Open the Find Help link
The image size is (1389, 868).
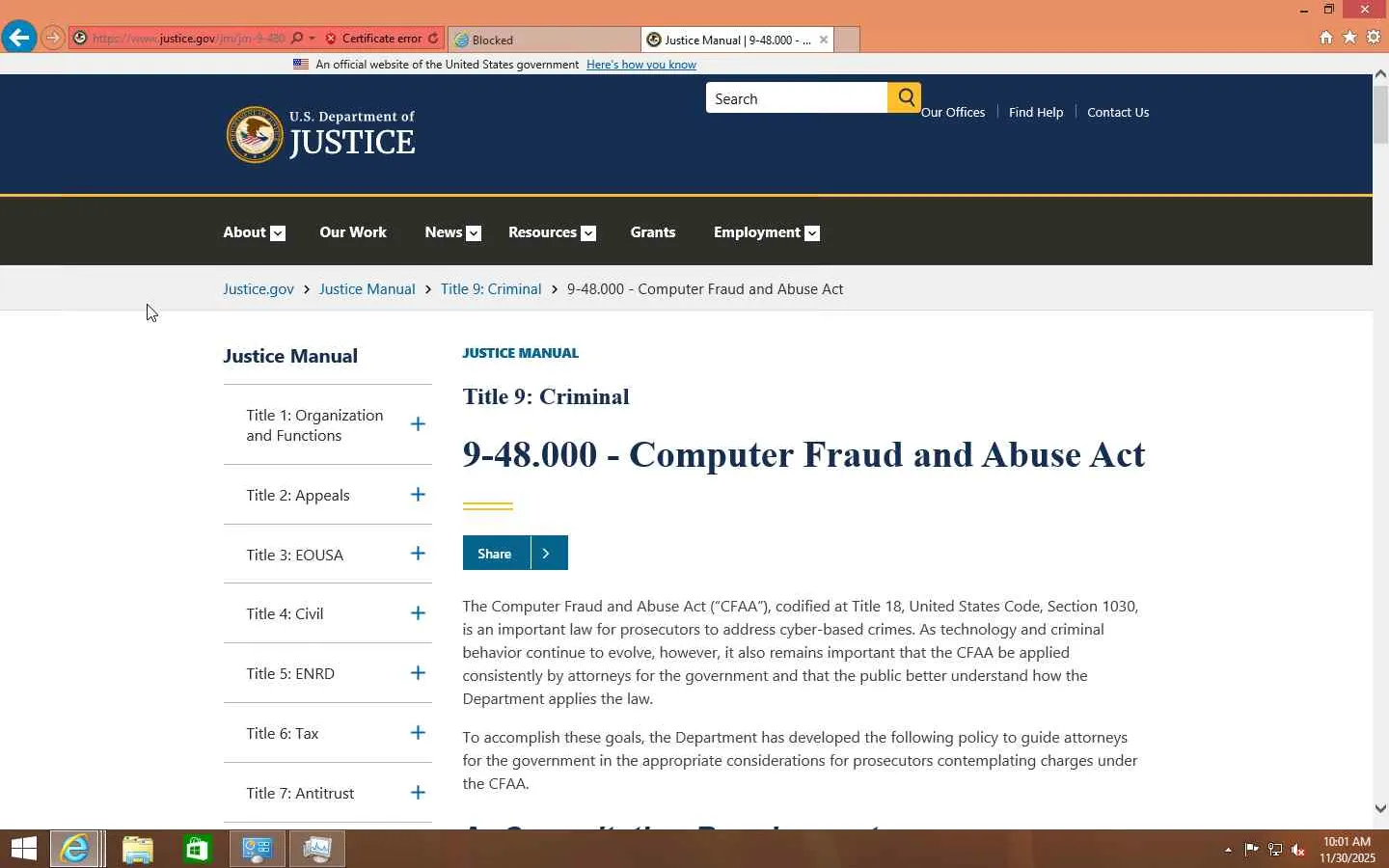click(x=1036, y=112)
